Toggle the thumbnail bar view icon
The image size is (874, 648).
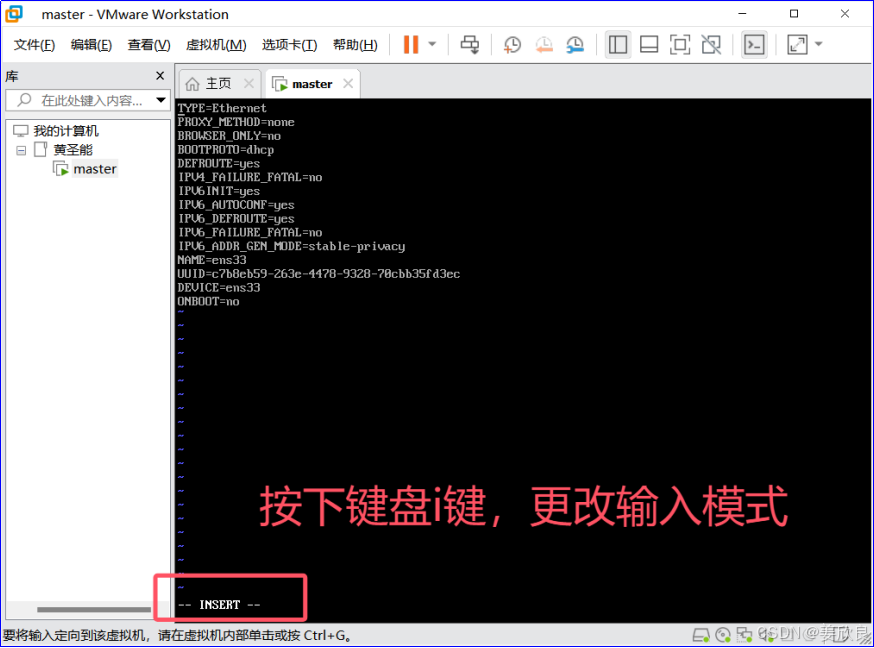[649, 45]
